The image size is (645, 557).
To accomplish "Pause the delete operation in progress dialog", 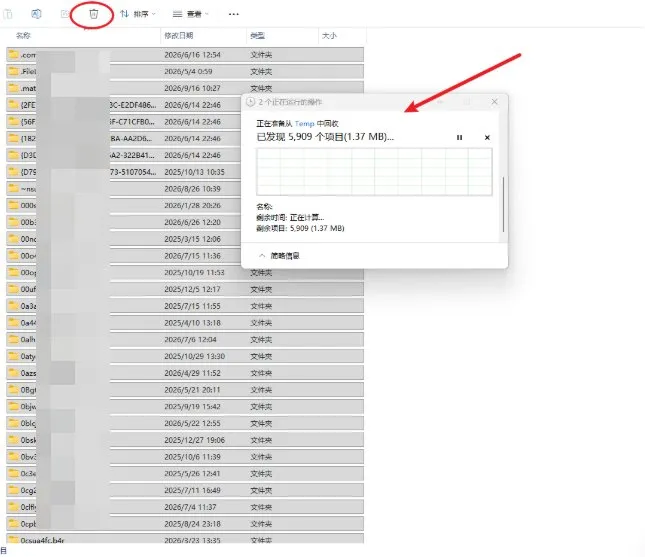I will click(459, 137).
